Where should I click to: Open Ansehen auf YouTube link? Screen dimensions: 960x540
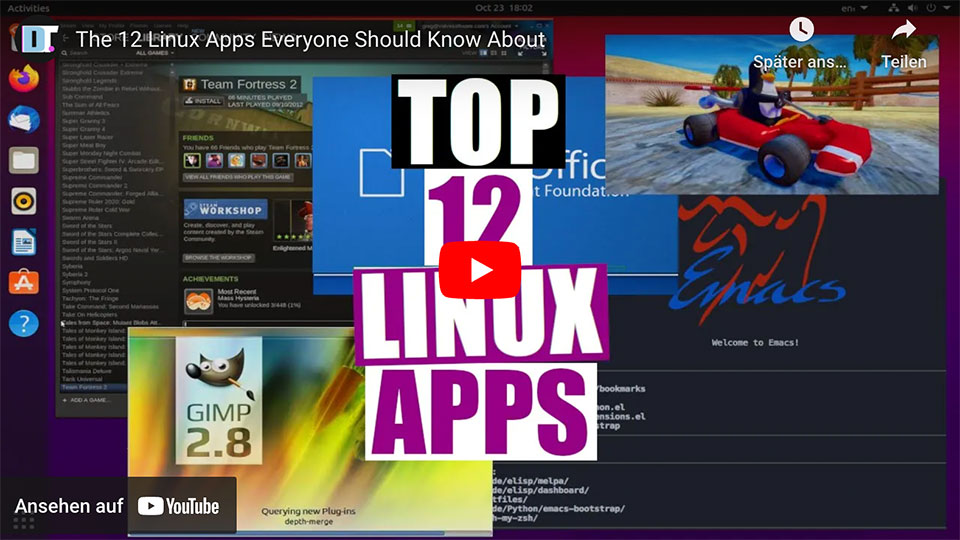point(118,506)
